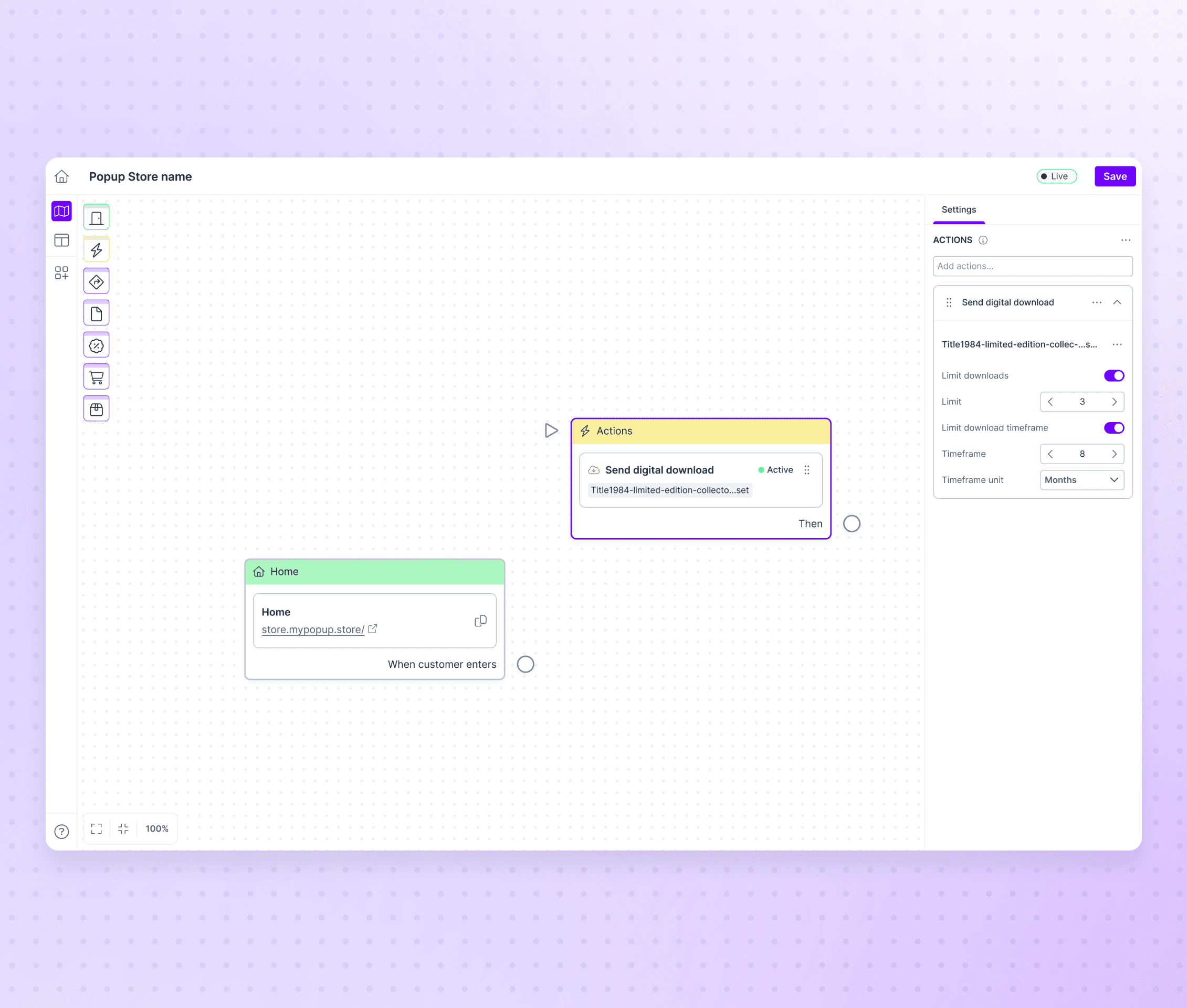Collapse the Send digital download section
Image resolution: width=1187 pixels, height=1008 pixels.
(1117, 302)
